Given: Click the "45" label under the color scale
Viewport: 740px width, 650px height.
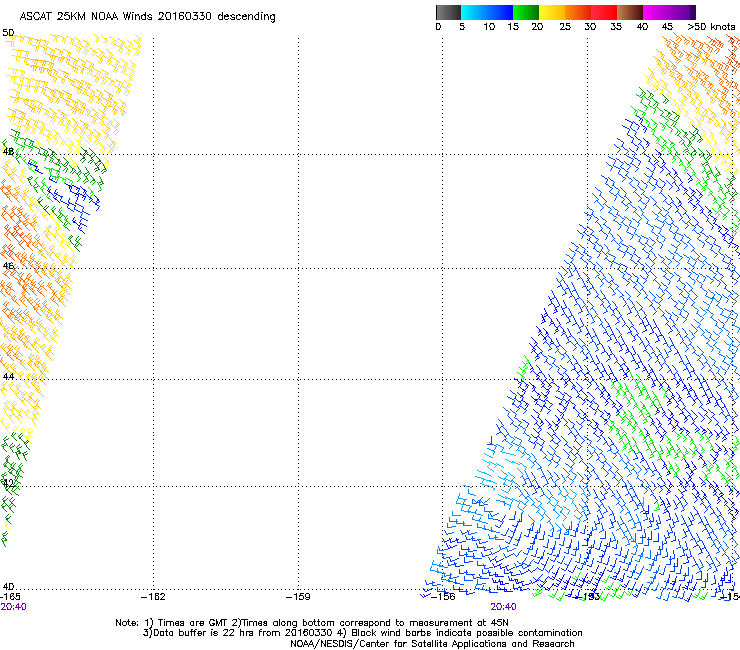Looking at the screenshot, I should [667, 27].
